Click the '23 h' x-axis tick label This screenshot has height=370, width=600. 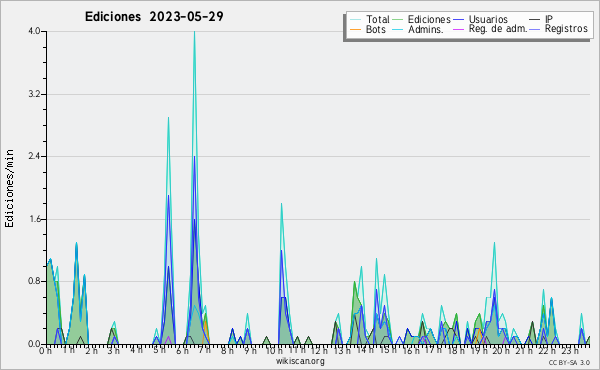pyautogui.click(x=569, y=350)
